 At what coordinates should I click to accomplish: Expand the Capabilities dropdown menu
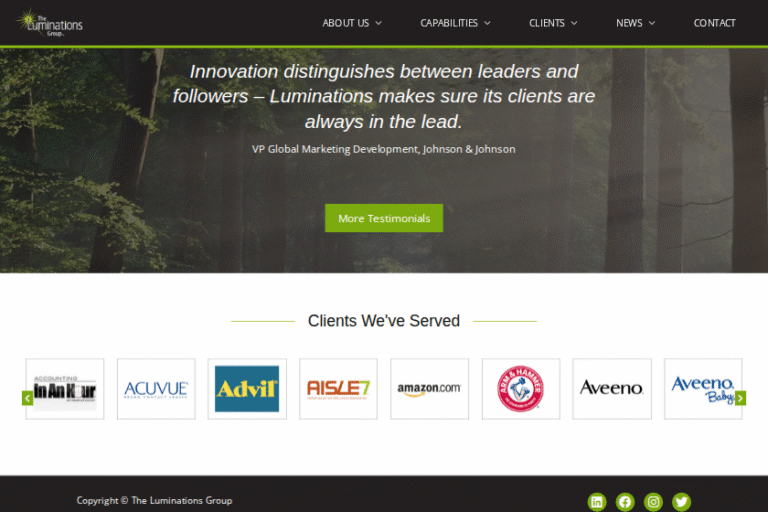(455, 23)
